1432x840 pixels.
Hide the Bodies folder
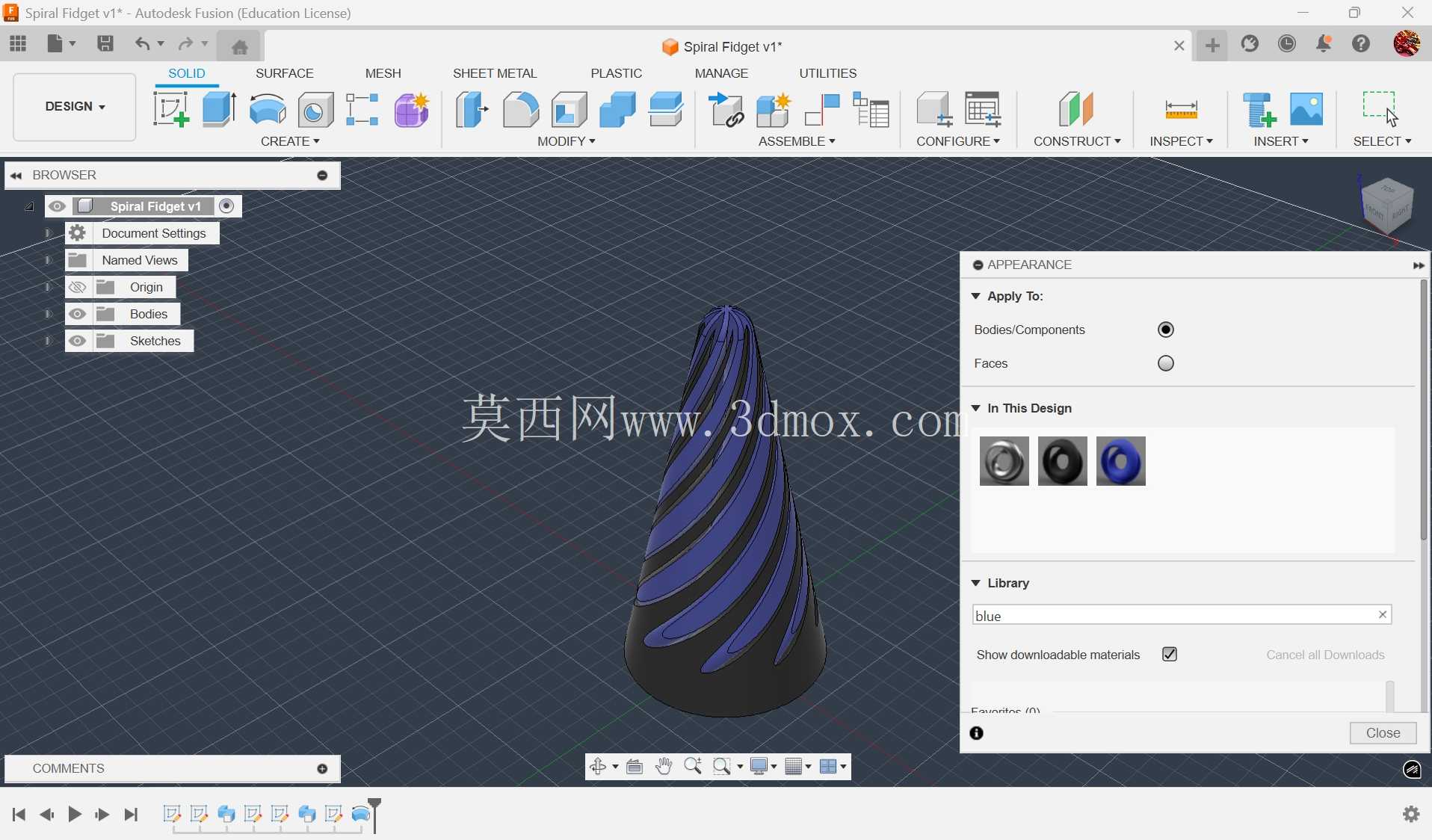[x=78, y=314]
